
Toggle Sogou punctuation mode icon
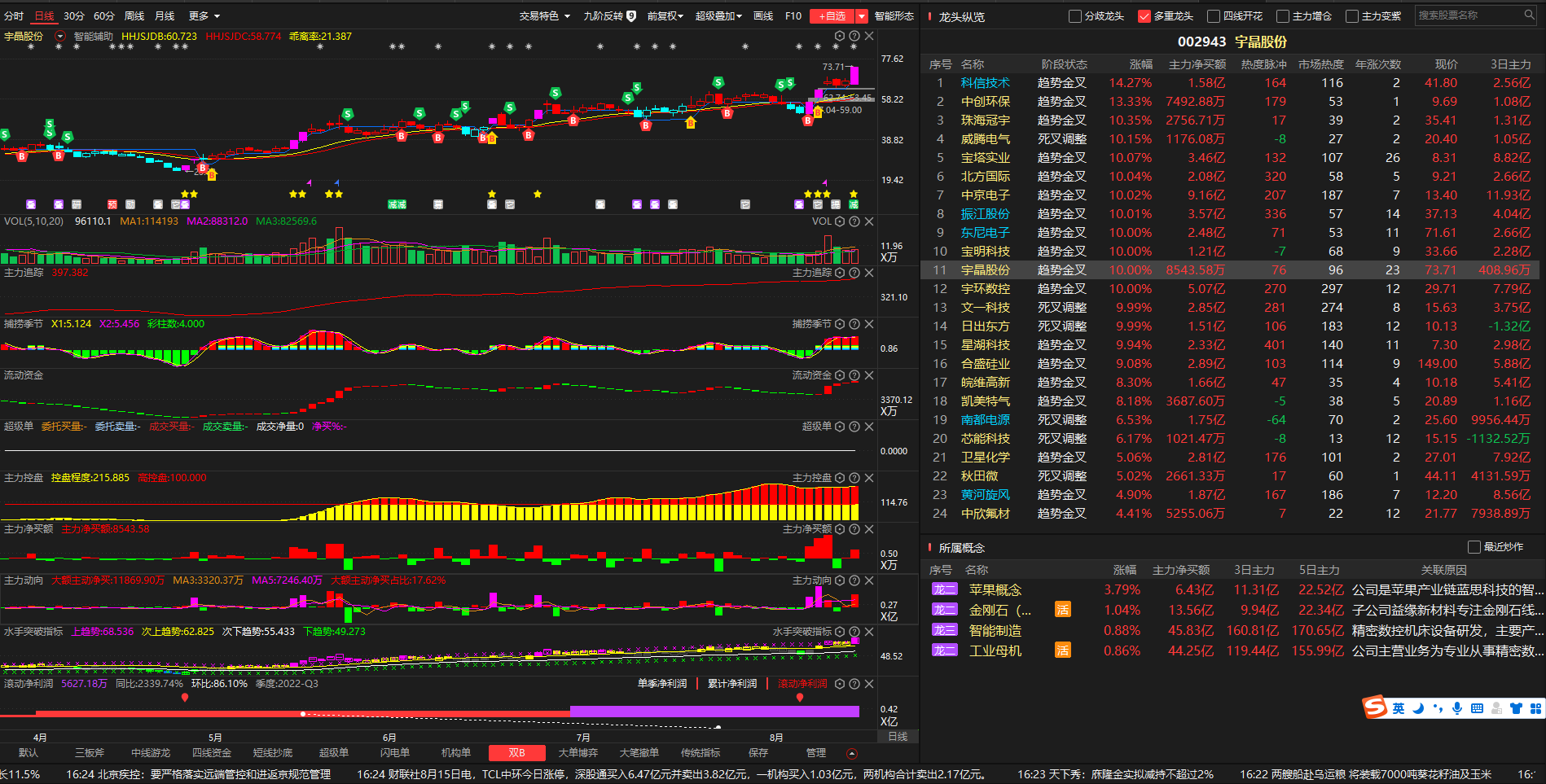(1438, 708)
